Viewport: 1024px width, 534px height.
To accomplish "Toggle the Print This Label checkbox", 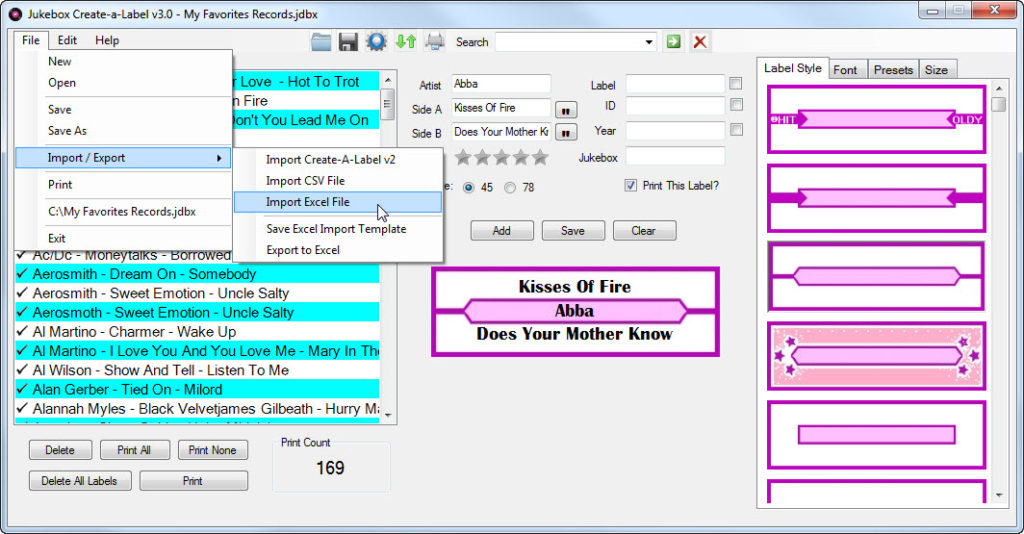I will click(631, 185).
